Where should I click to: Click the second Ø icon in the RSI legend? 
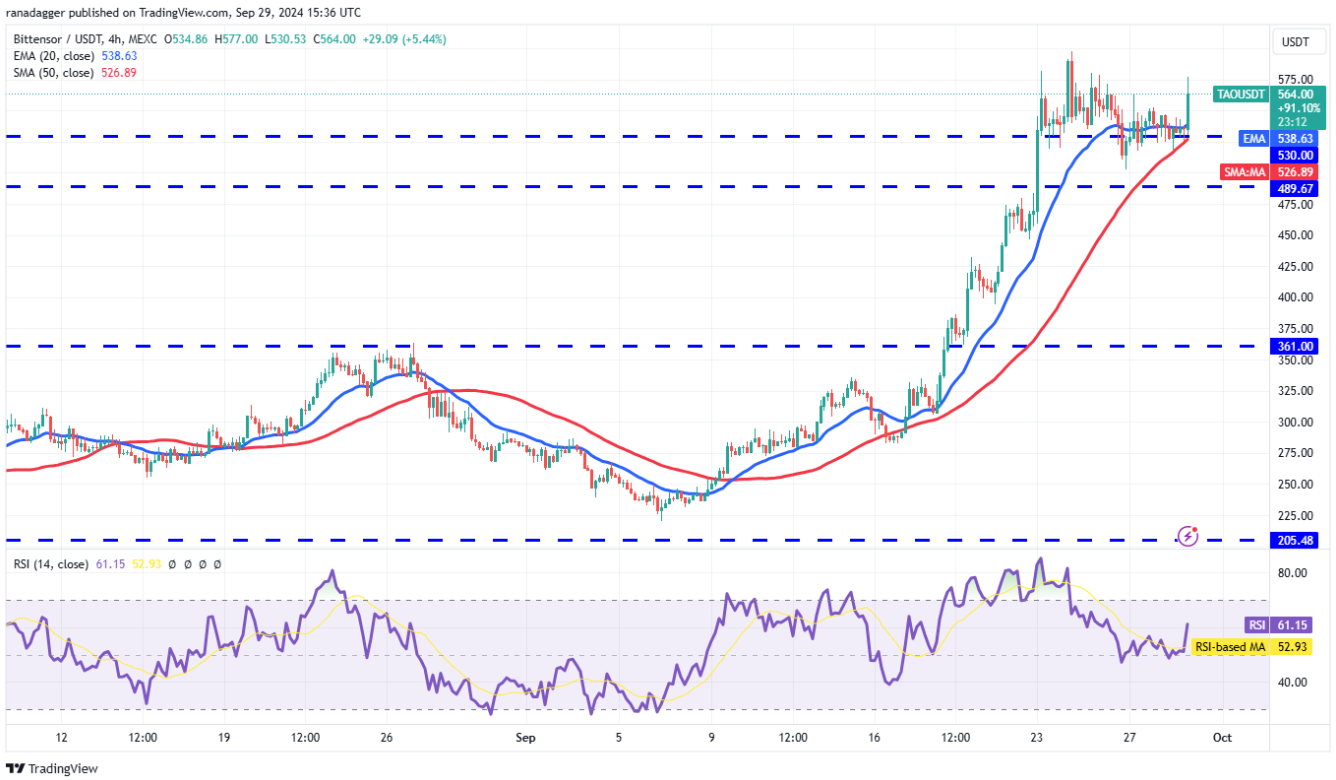(x=187, y=563)
